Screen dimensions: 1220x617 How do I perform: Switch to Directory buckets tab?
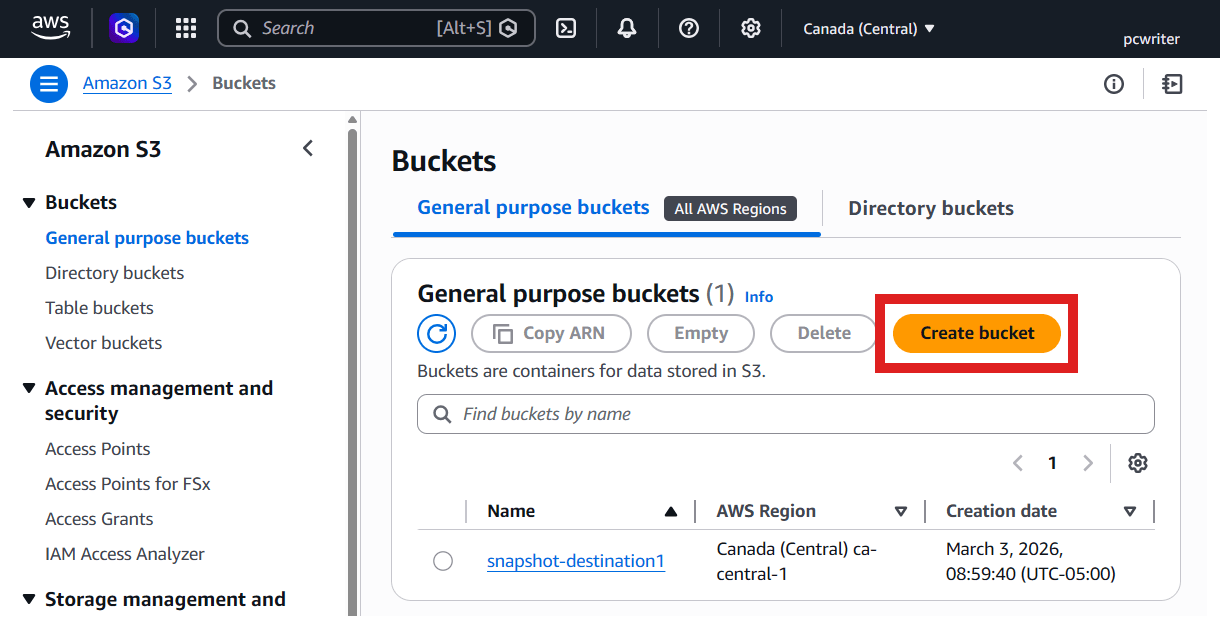931,209
